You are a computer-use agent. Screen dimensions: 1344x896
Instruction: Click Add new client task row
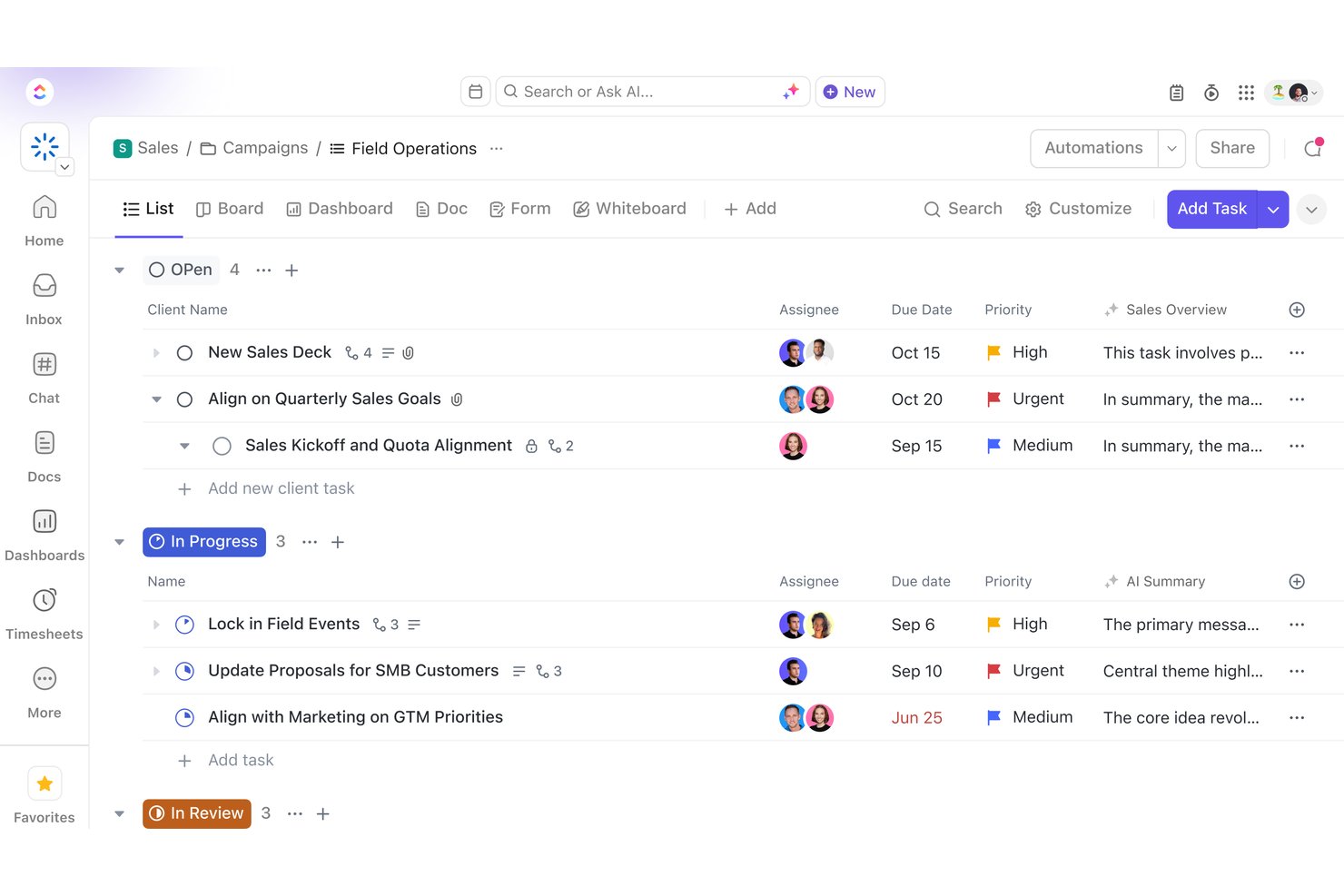coord(265,488)
